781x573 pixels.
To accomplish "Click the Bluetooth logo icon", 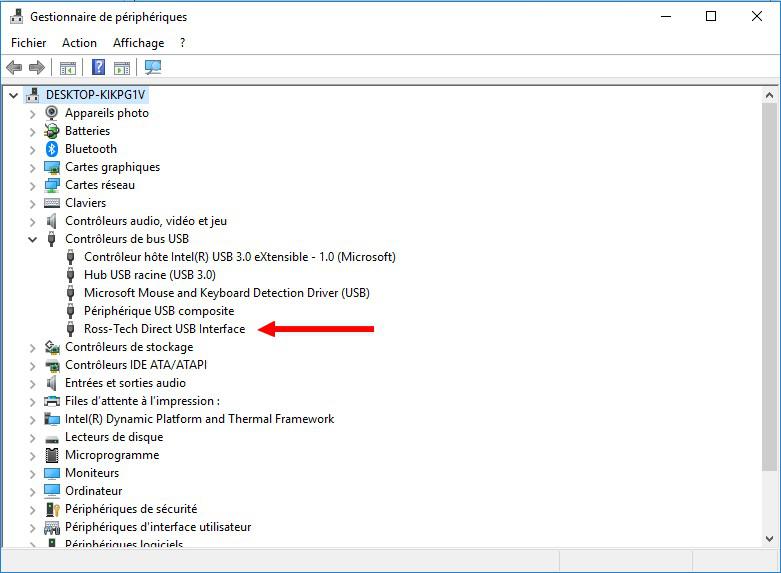I will (52, 149).
